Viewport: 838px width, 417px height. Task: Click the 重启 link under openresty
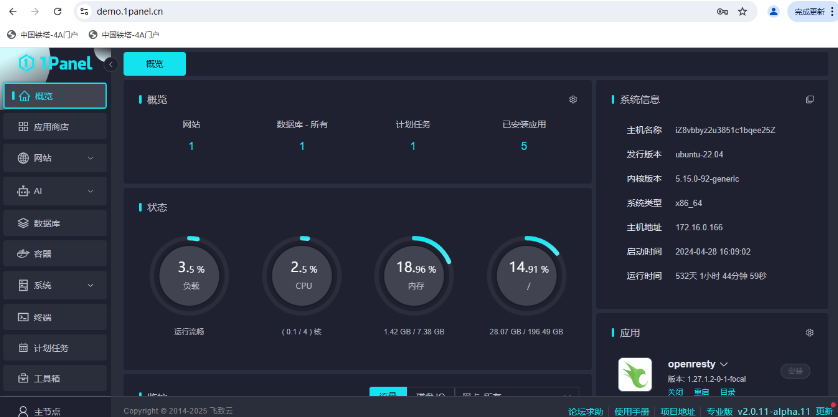701,392
